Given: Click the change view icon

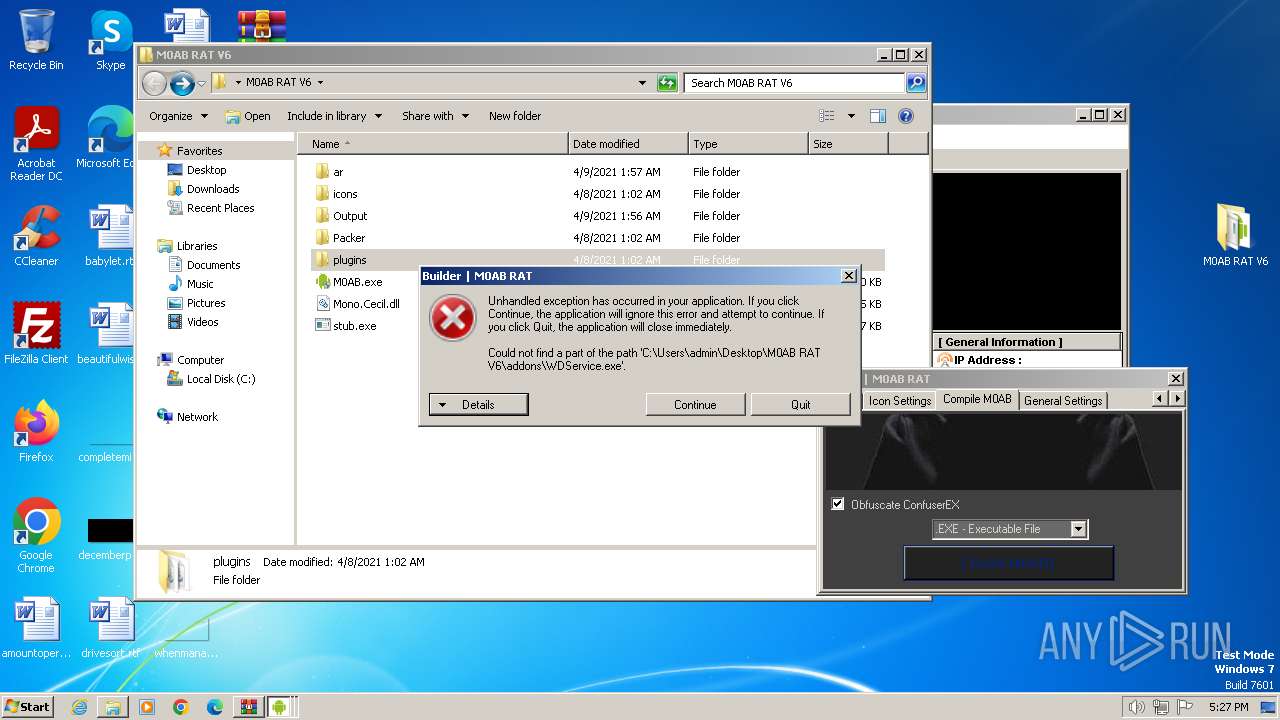Looking at the screenshot, I should click(827, 116).
